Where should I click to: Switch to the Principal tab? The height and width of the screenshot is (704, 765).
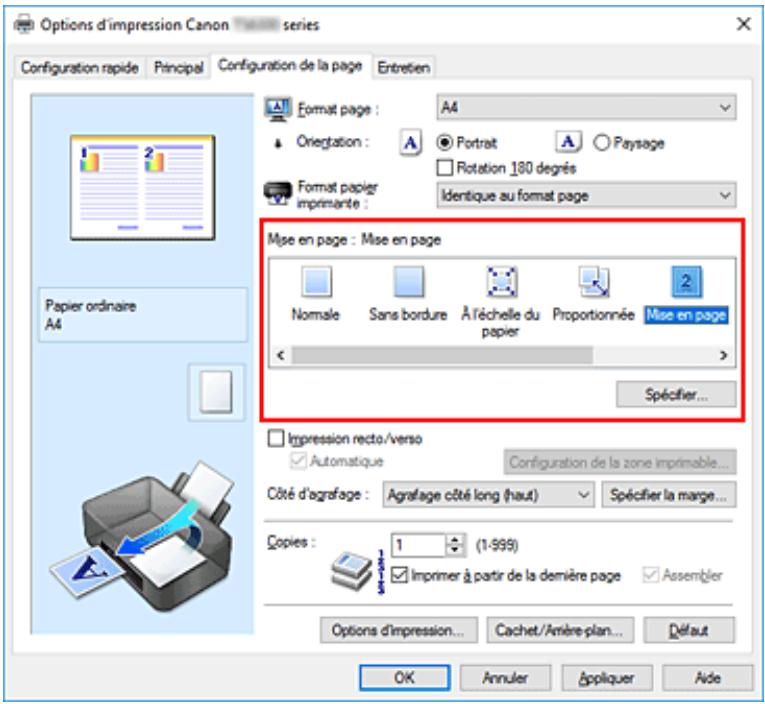(178, 67)
